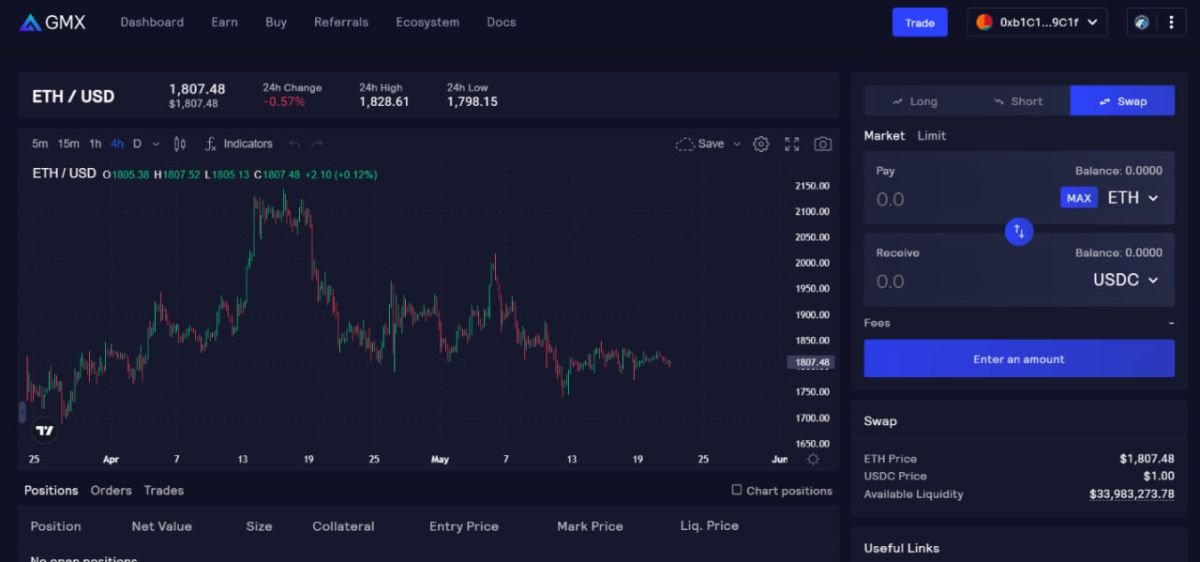Go to Ecosystem page
Image resolution: width=1200 pixels, height=562 pixels.
pyautogui.click(x=427, y=22)
